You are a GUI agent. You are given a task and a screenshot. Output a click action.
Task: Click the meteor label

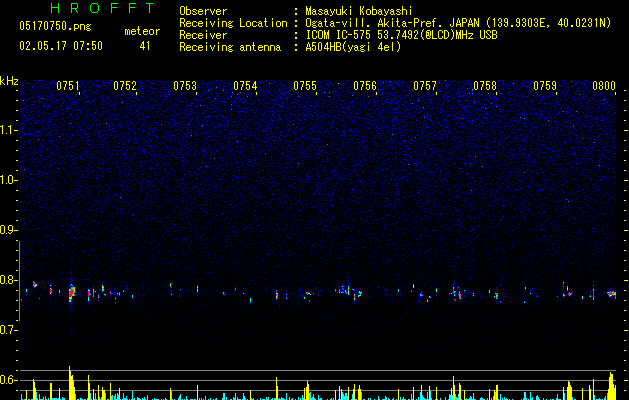(x=142, y=31)
